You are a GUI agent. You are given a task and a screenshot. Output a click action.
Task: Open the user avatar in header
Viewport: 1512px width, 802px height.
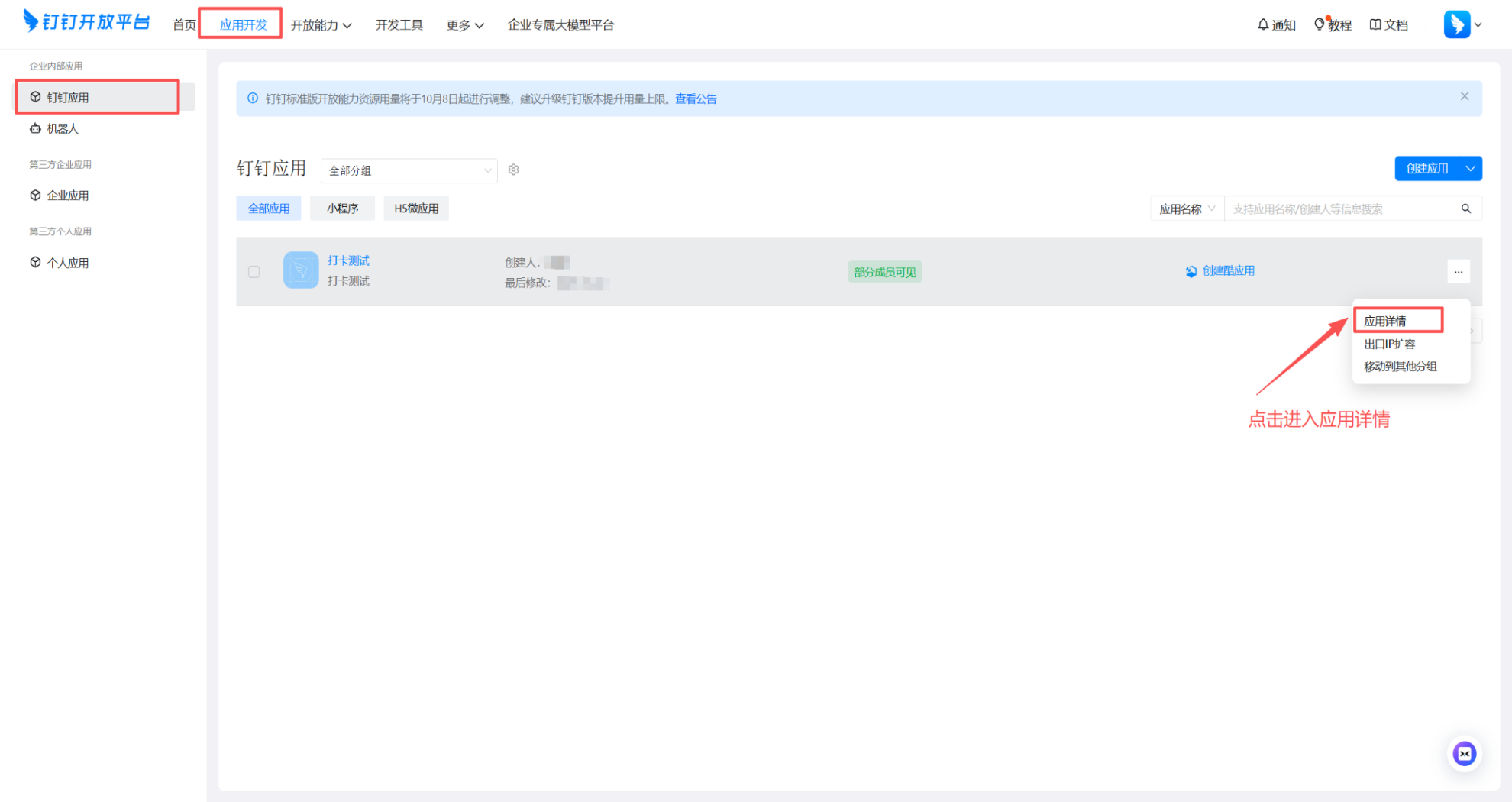click(1456, 24)
